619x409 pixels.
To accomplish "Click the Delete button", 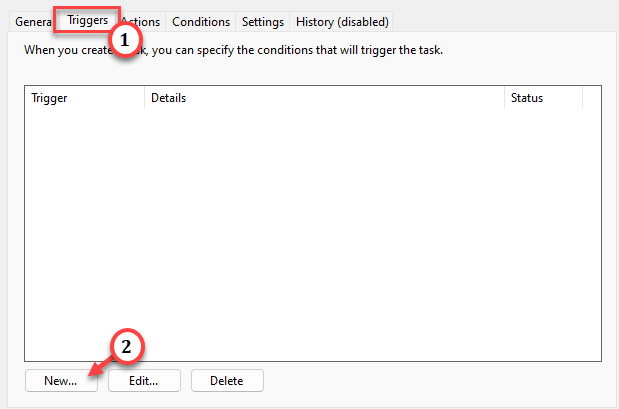I will 227,381.
